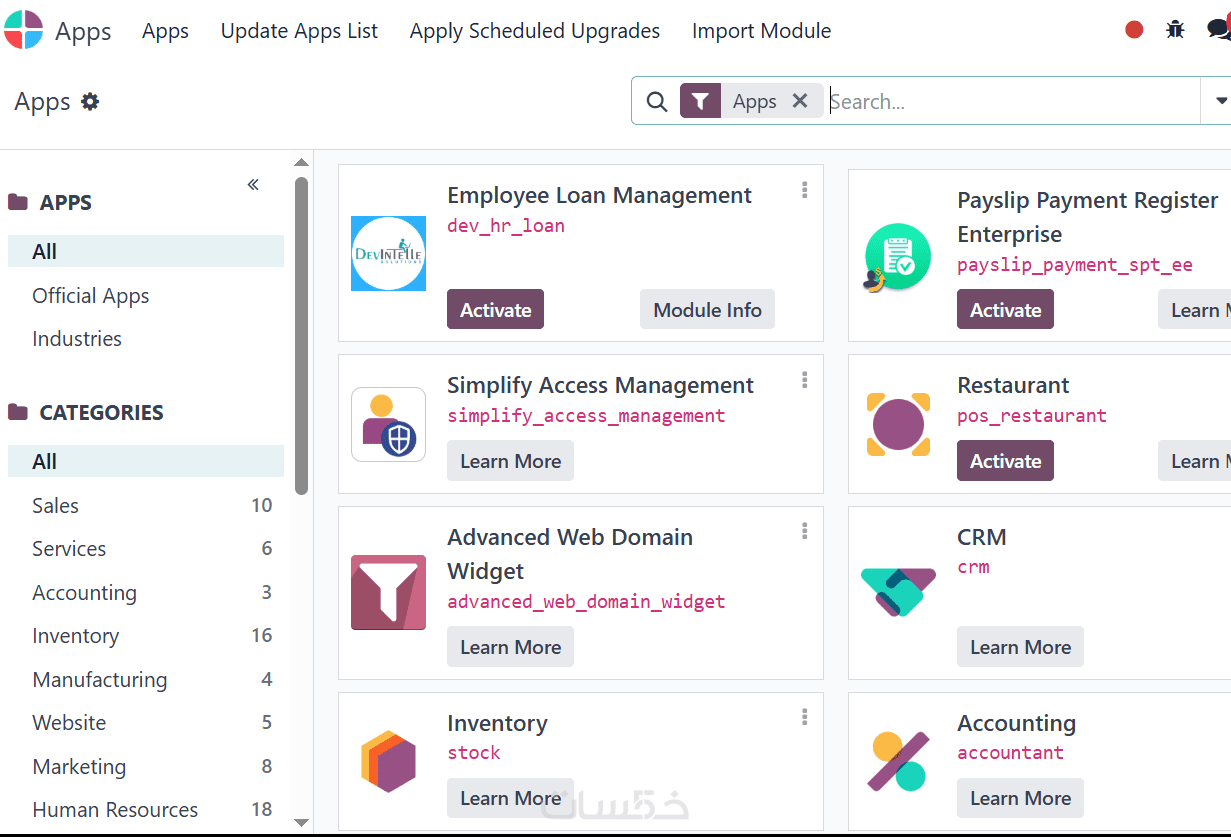Viewport: 1231px width, 837px height.
Task: Click the gear icon next to Apps title
Action: point(90,102)
